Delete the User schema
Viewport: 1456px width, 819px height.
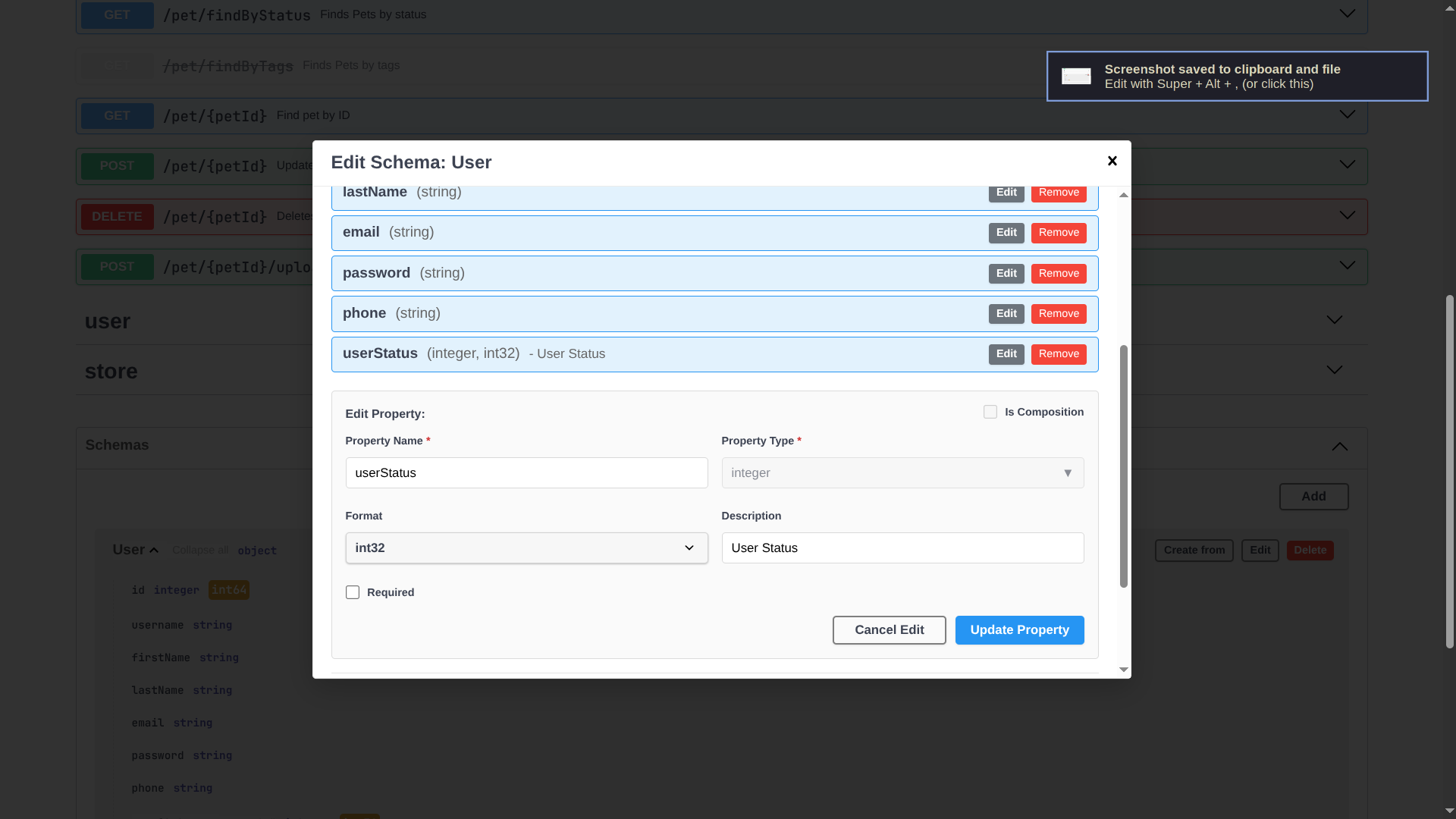1310,551
